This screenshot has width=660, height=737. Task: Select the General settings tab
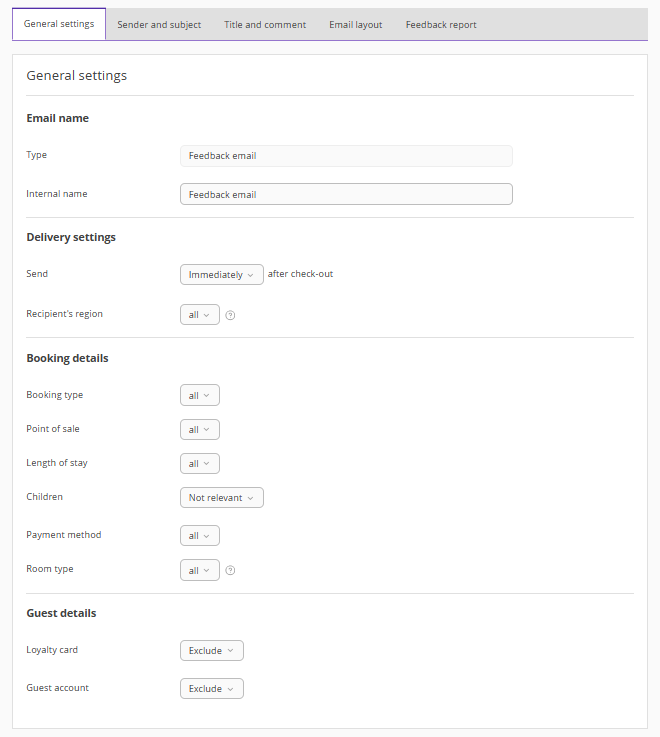(x=59, y=24)
